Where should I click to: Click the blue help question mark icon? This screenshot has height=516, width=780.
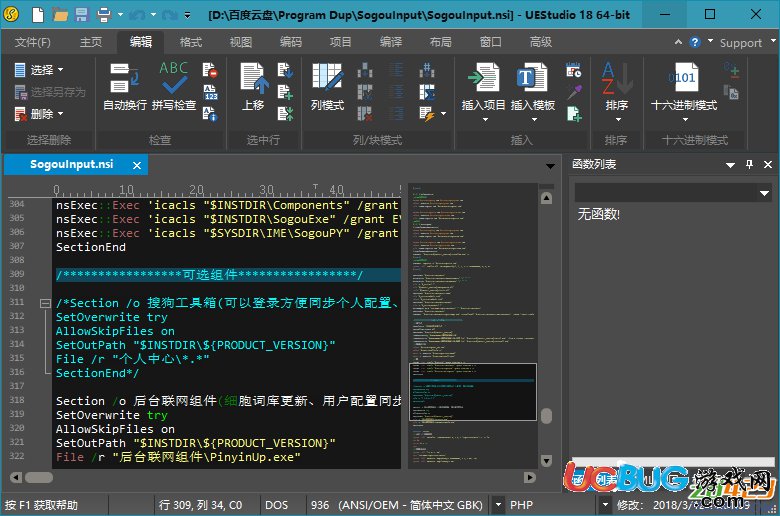tap(695, 42)
